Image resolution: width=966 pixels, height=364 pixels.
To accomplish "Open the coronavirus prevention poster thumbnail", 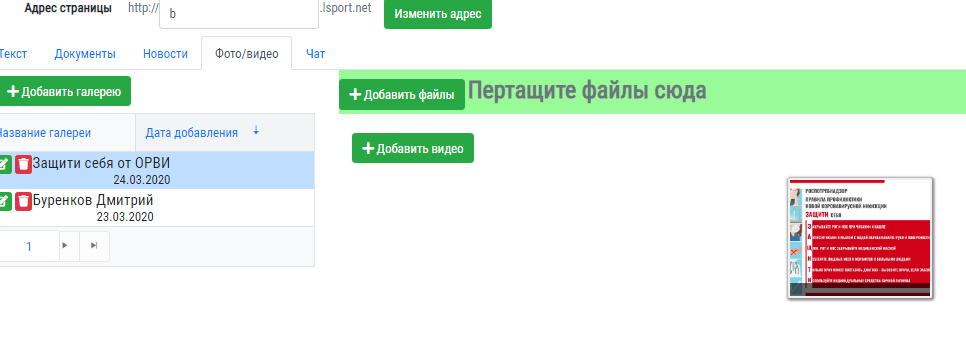I will coord(861,238).
